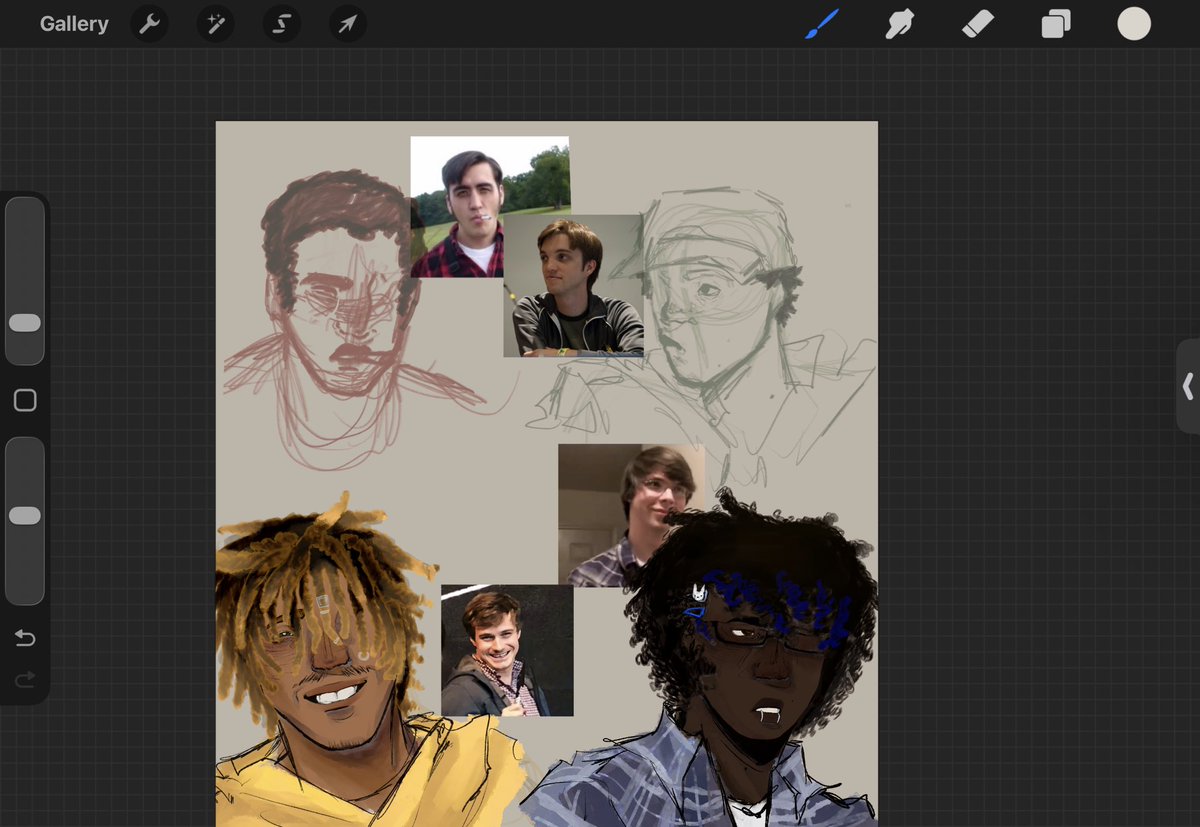Adjust the brush size slider handle
Screen dimensions: 1200x827
25,323
